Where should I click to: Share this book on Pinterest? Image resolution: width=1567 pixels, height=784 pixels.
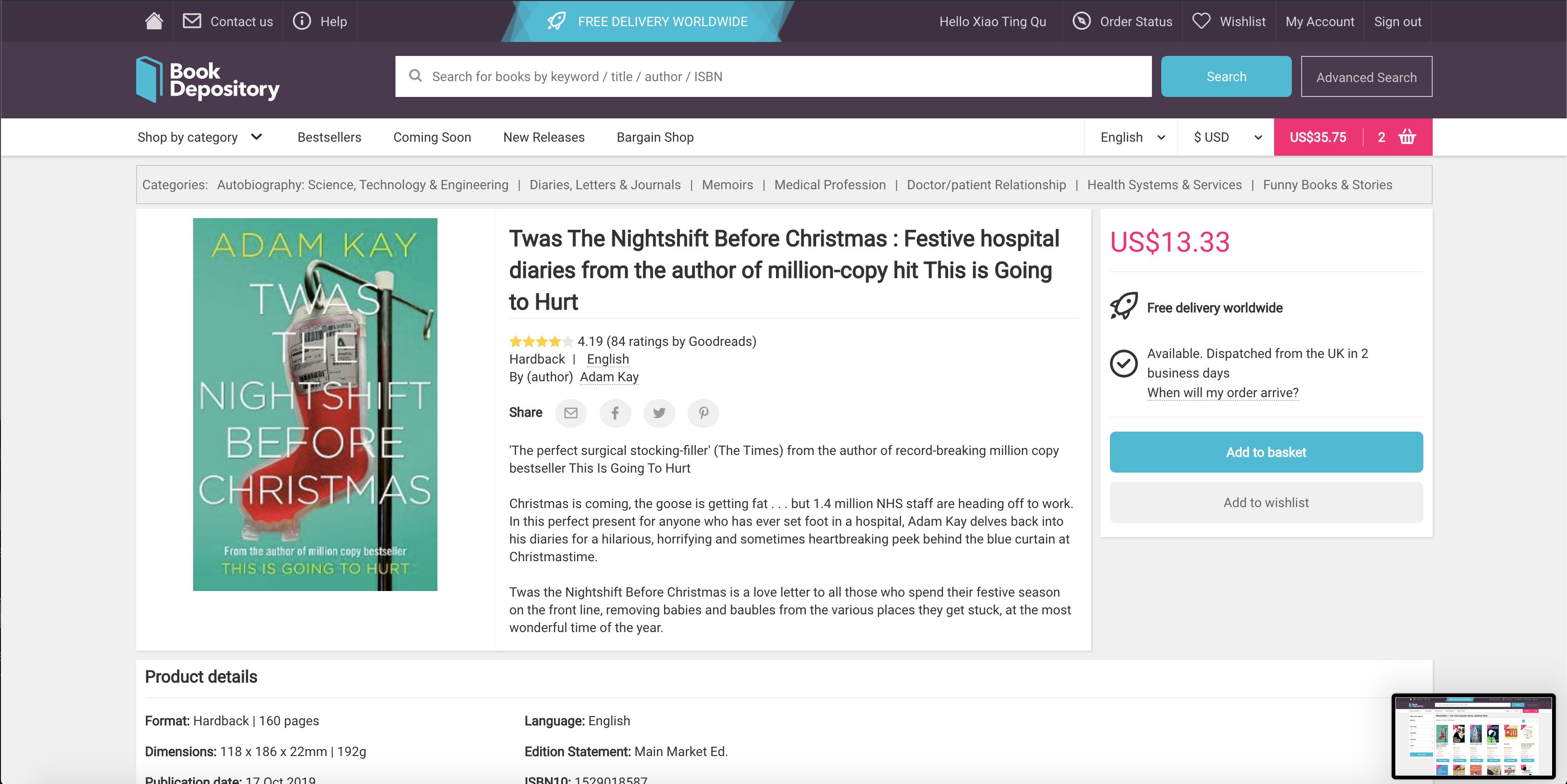coord(703,413)
